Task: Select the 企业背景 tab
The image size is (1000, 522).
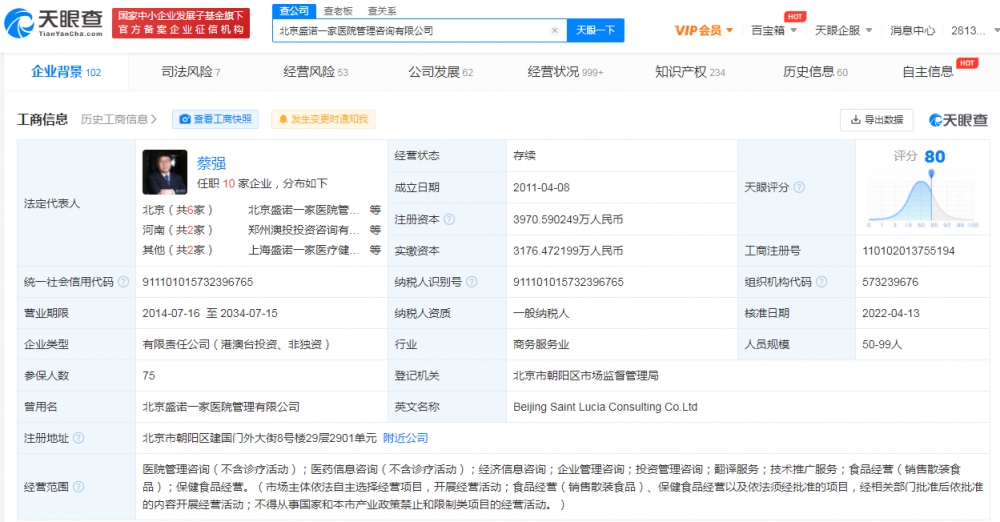Action: point(66,72)
